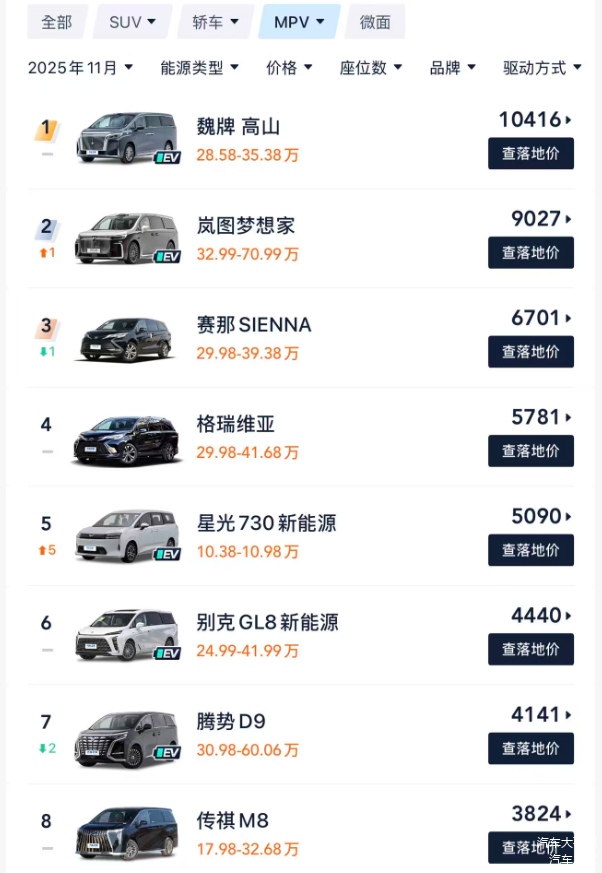Image resolution: width=602 pixels, height=873 pixels.
Task: Click the rank 2 silver badge icon
Action: (x=46, y=228)
